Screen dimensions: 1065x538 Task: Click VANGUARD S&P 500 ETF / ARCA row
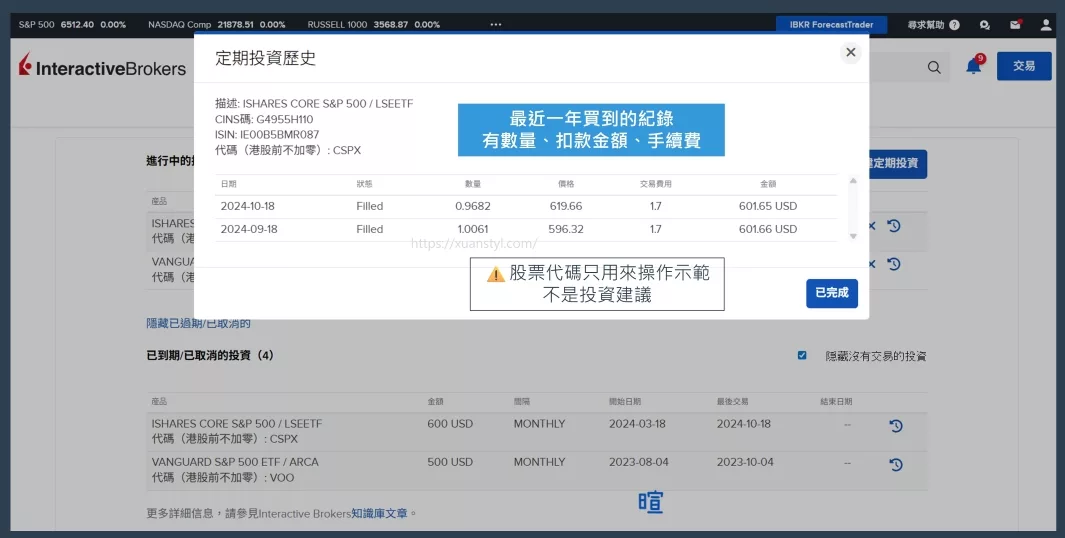(x=235, y=462)
